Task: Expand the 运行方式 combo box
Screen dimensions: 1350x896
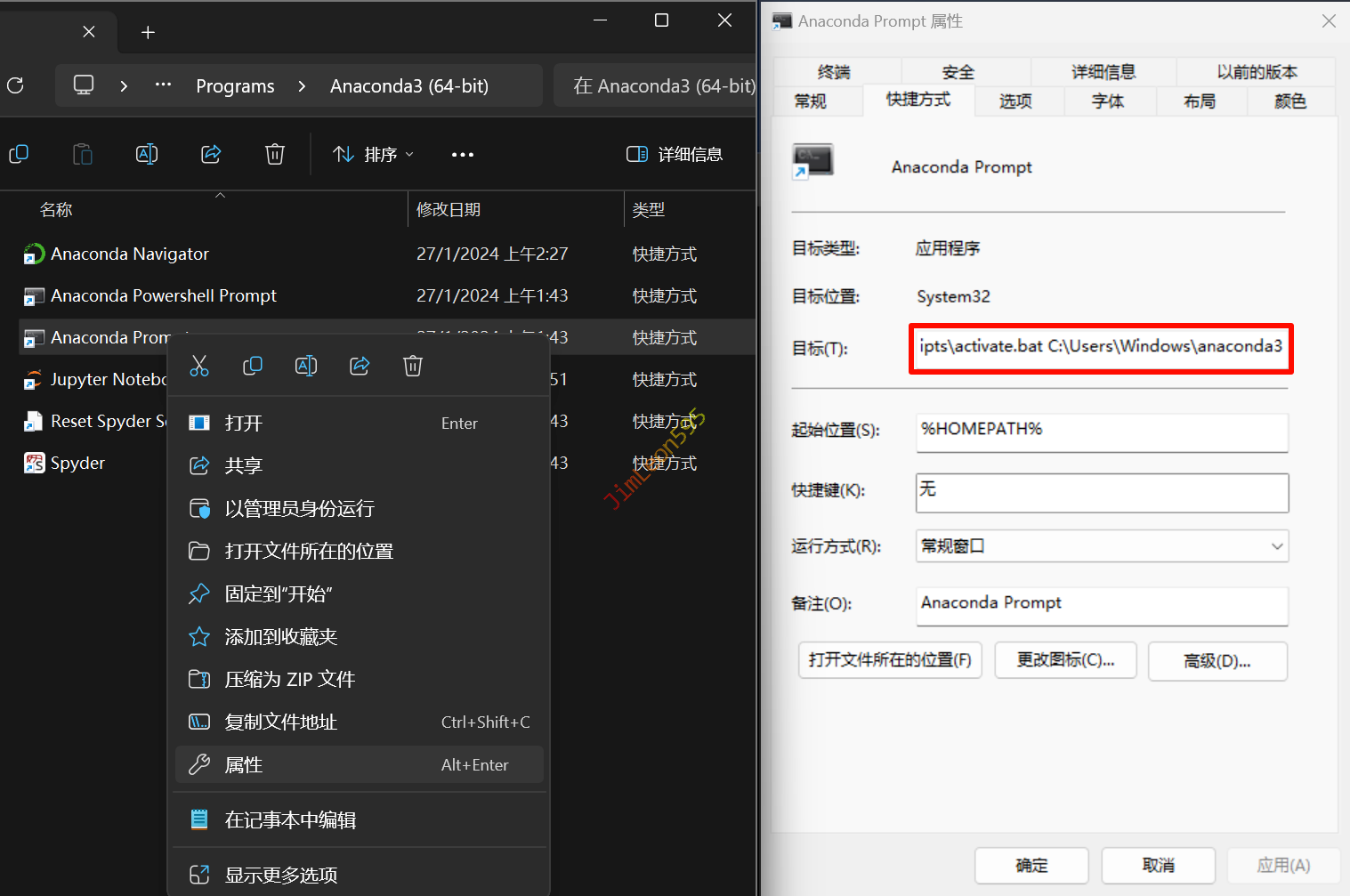Action: point(1102,546)
